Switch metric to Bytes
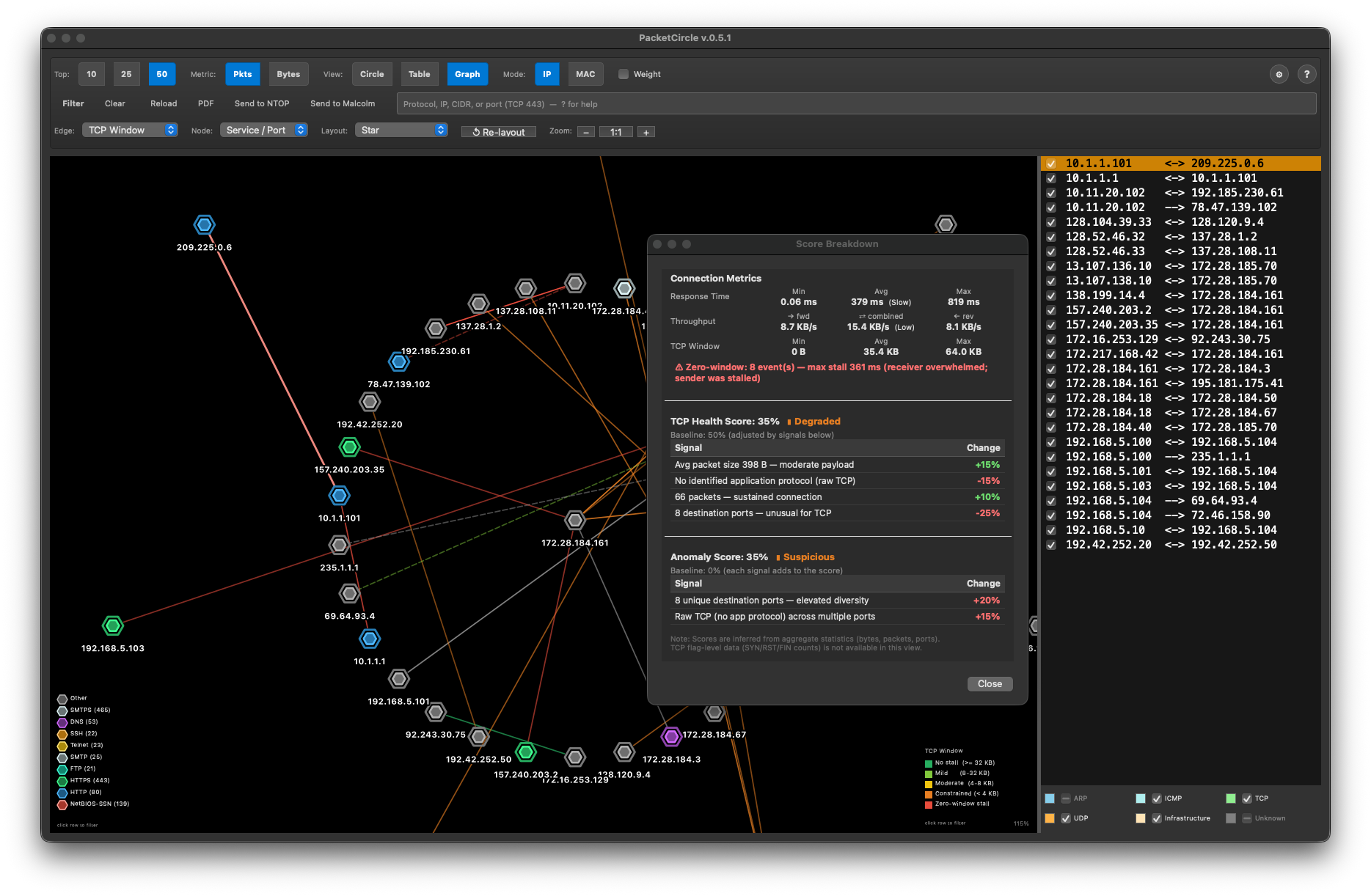Viewport: 1371px width, 896px height. pyautogui.click(x=288, y=74)
